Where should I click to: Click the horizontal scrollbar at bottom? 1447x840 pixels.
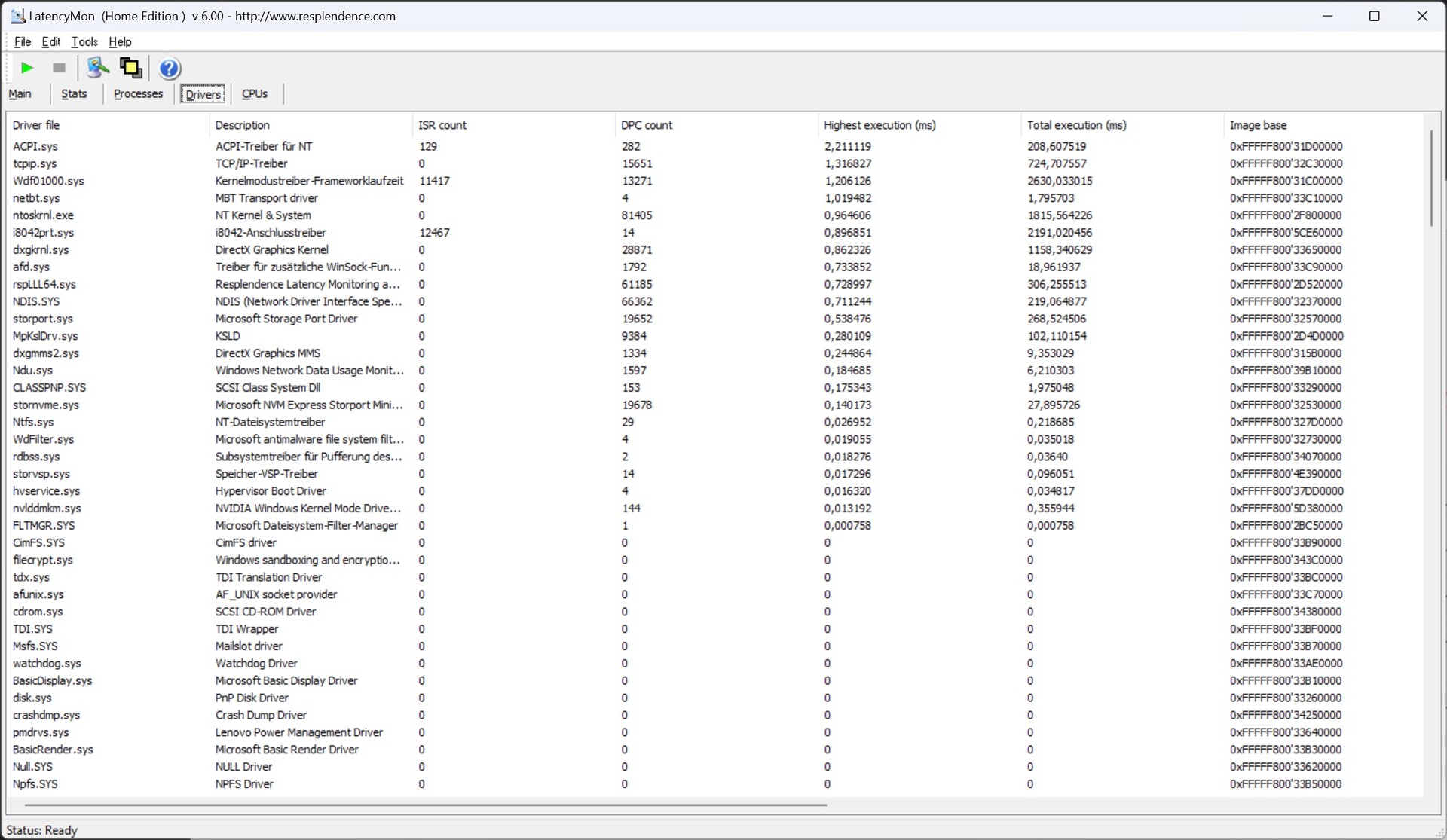(x=426, y=805)
